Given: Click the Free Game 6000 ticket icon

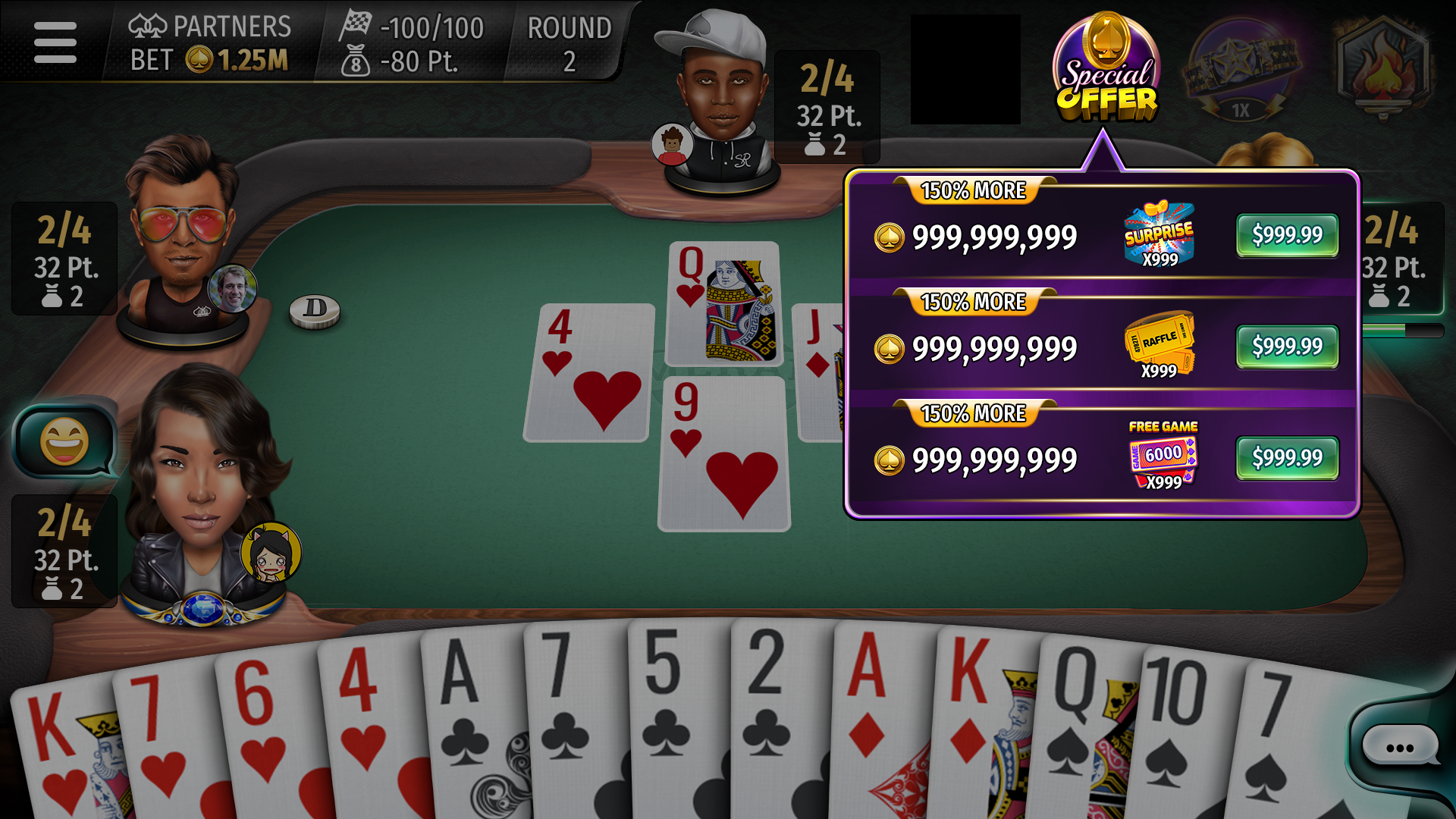Looking at the screenshot, I should 1163,456.
